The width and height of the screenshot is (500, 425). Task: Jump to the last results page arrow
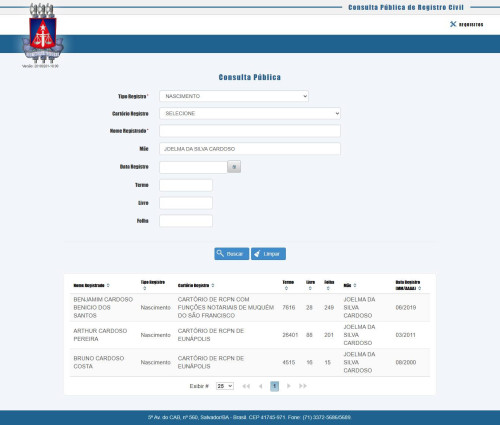(303, 386)
